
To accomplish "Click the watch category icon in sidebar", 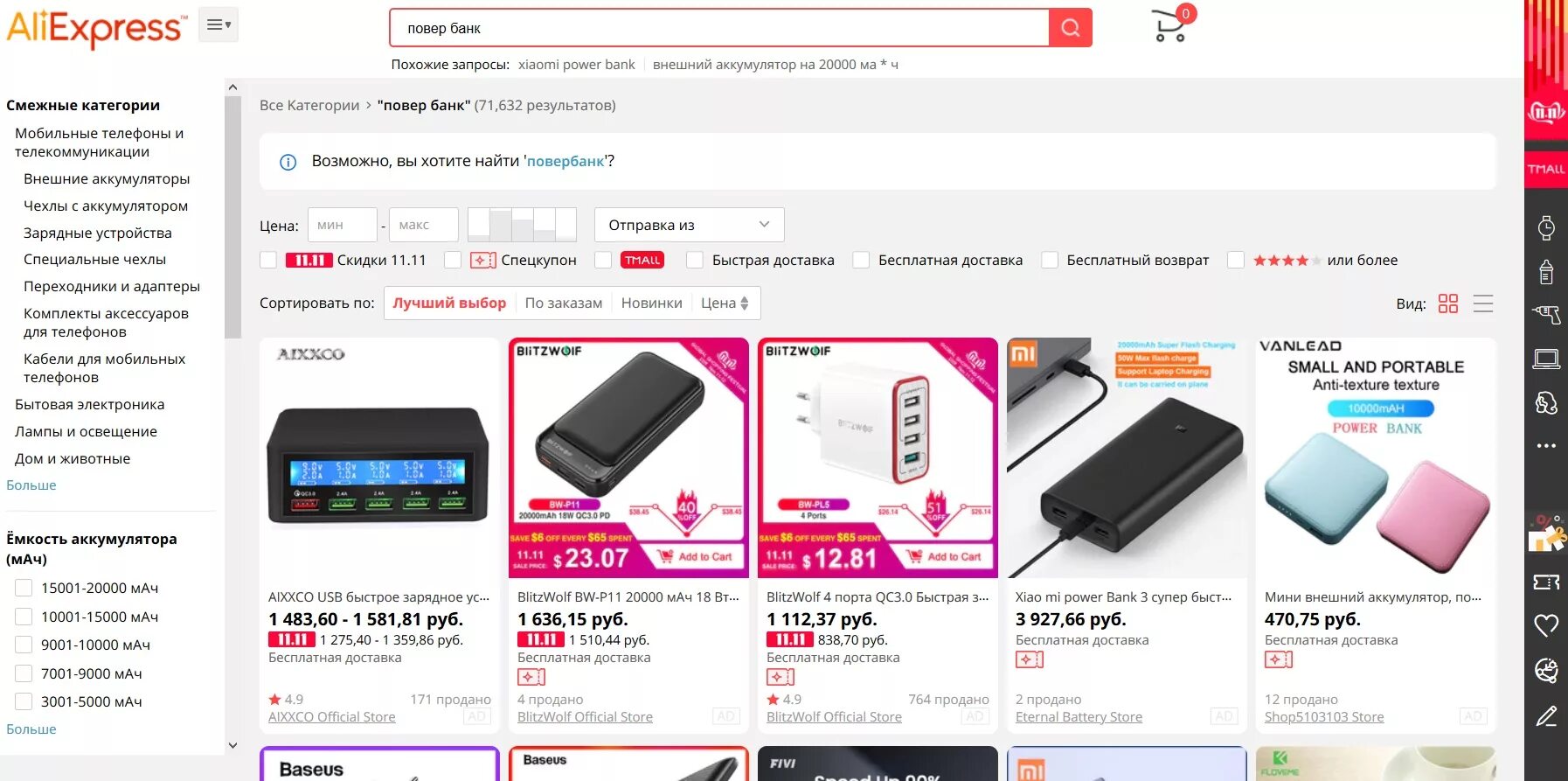I will (x=1546, y=228).
